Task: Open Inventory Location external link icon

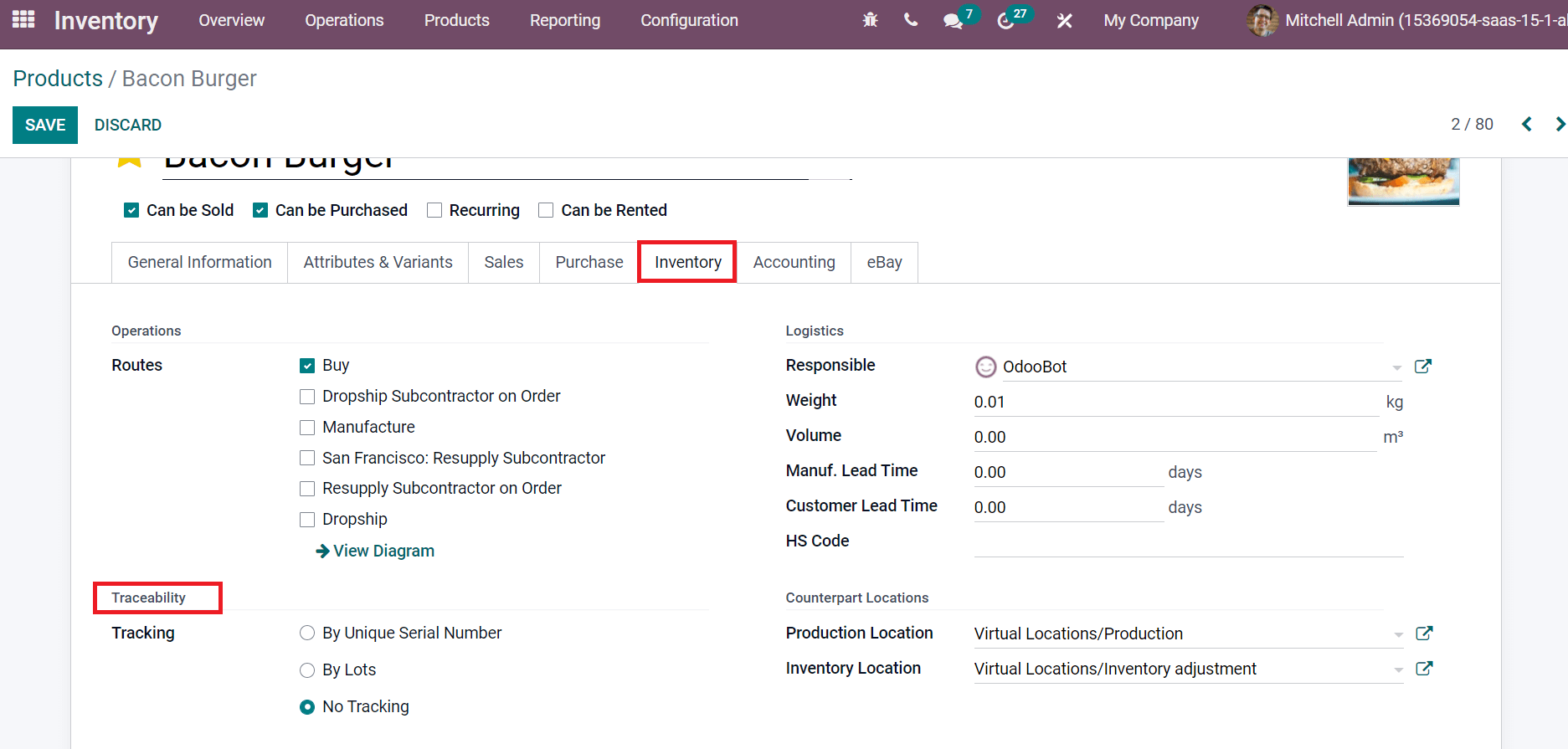Action: pos(1424,669)
